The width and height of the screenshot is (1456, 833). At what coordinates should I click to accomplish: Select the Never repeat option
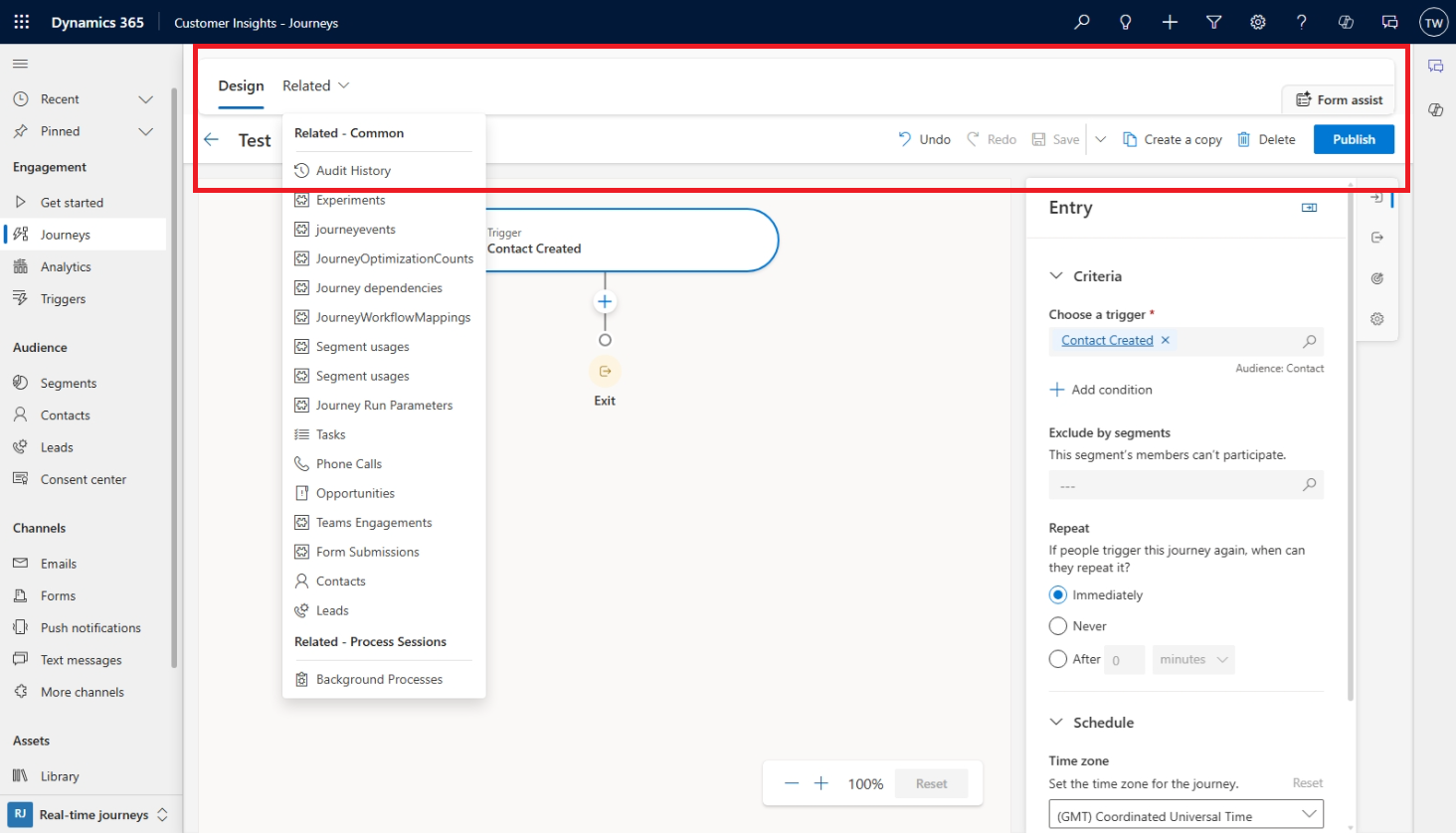click(1058, 626)
